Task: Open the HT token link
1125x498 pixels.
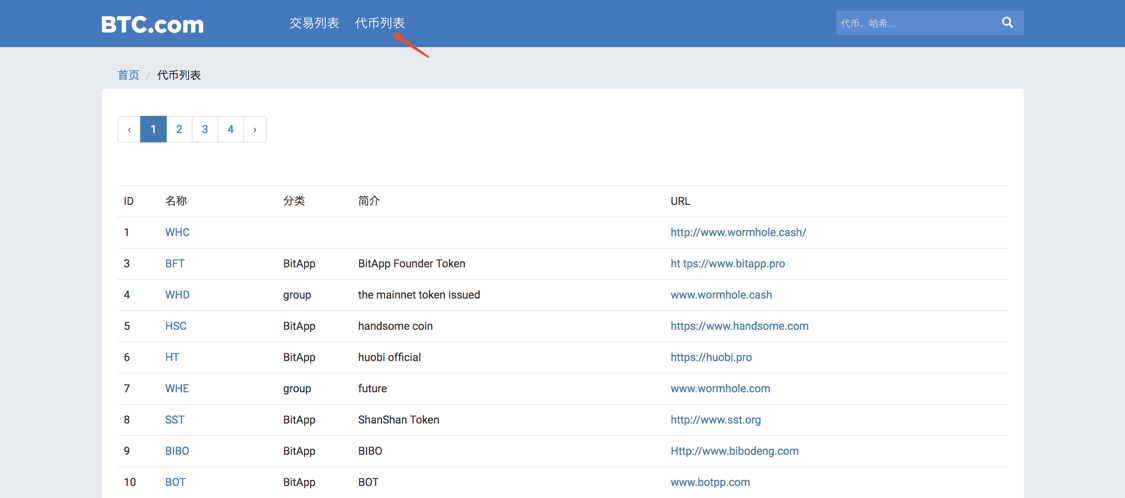Action: click(172, 357)
